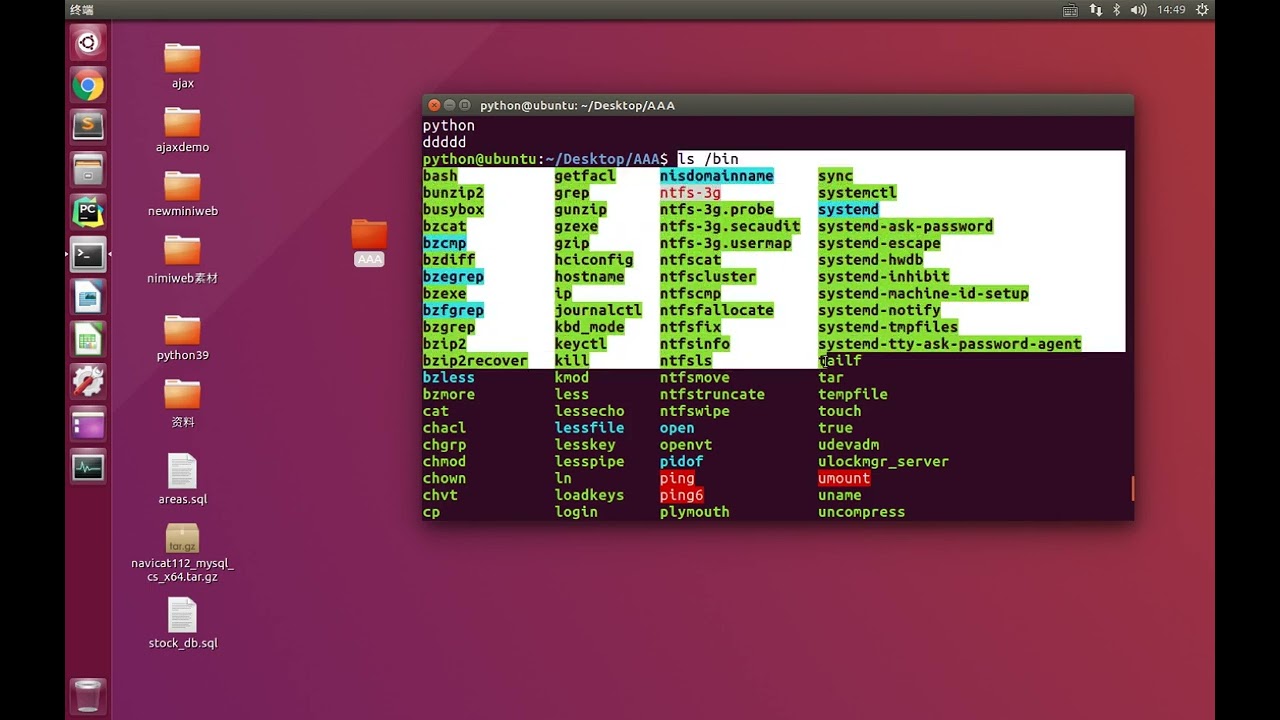Select the navicat112_mysql_cs_x64.tar.gz archive
The image size is (1280, 720).
pos(182,553)
